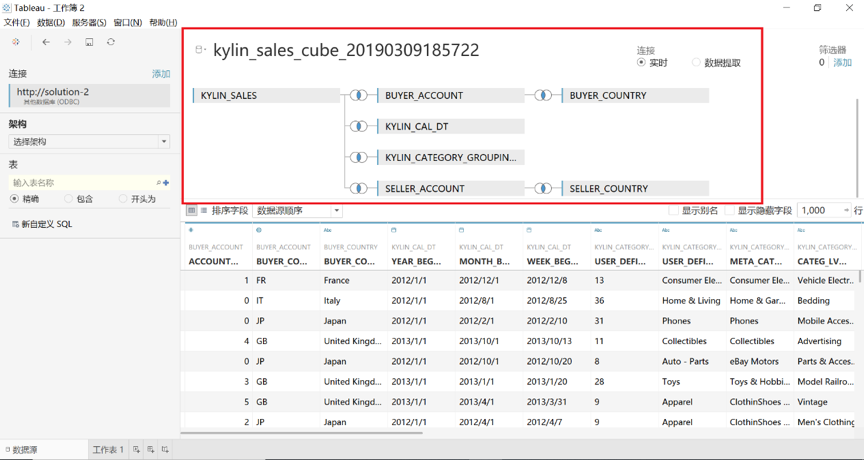Image resolution: width=864 pixels, height=460 pixels.
Task: Click the kylin_sales_cube_20190309185722 title
Action: pos(346,50)
